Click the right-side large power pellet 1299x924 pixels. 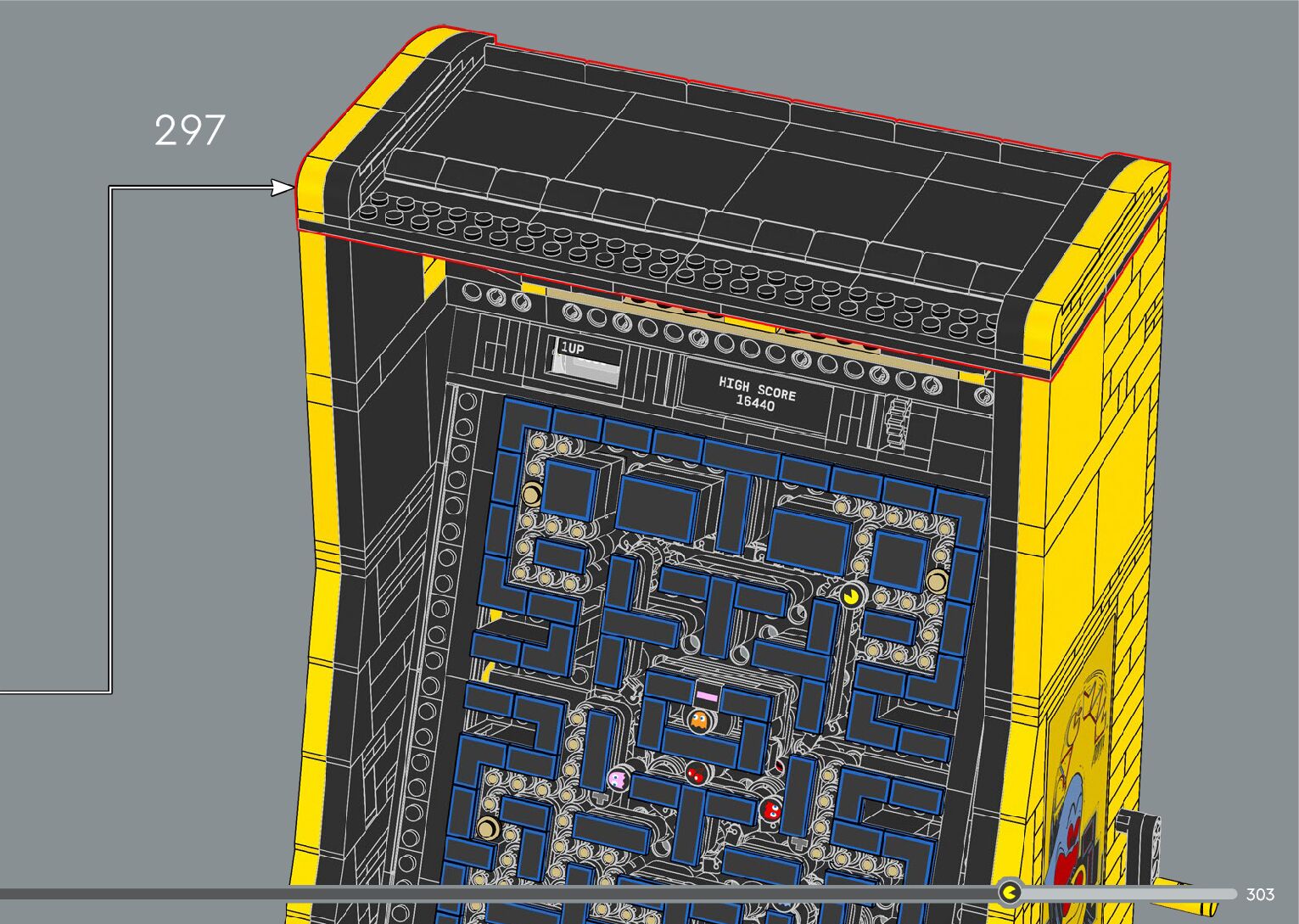point(936,581)
